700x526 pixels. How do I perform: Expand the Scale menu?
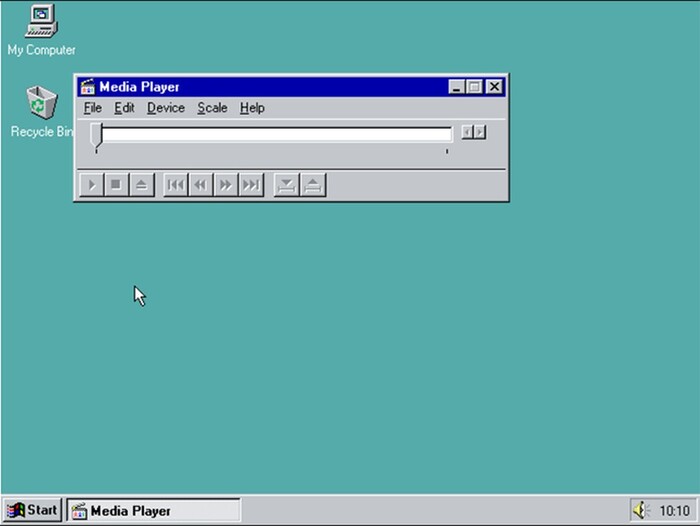[x=212, y=108]
